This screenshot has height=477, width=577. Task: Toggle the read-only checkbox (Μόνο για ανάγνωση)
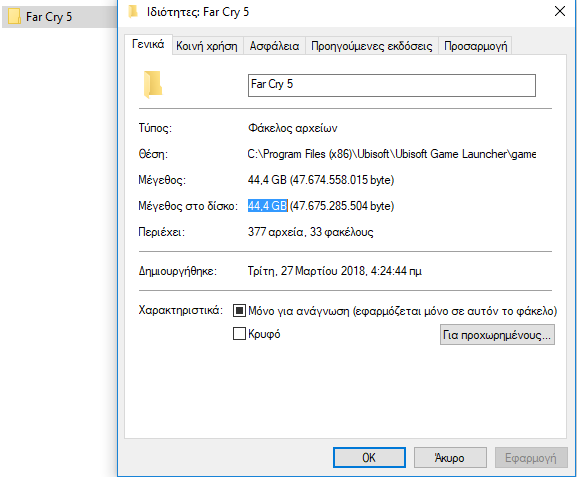(239, 311)
